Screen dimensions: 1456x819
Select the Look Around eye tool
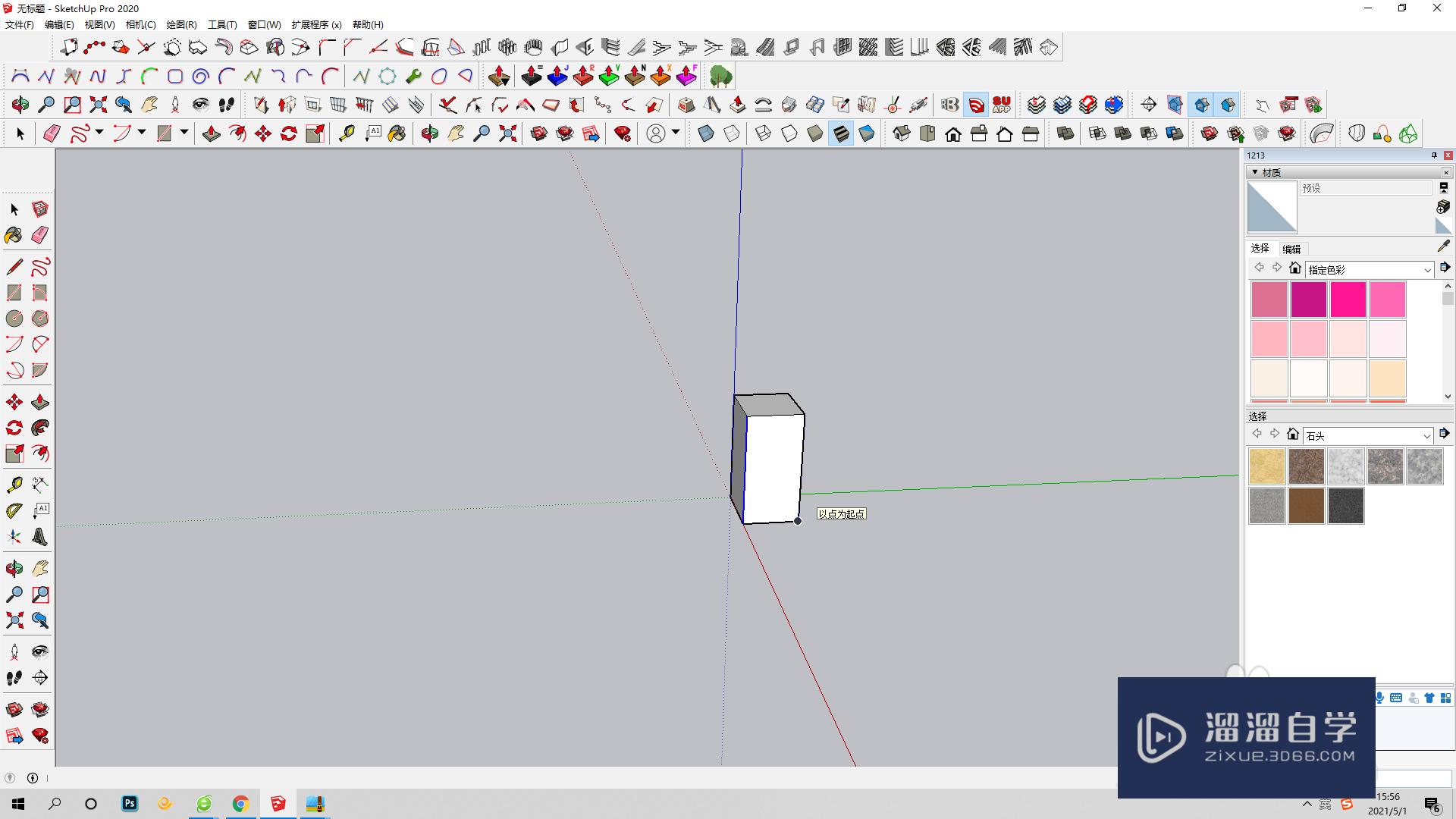[40, 652]
